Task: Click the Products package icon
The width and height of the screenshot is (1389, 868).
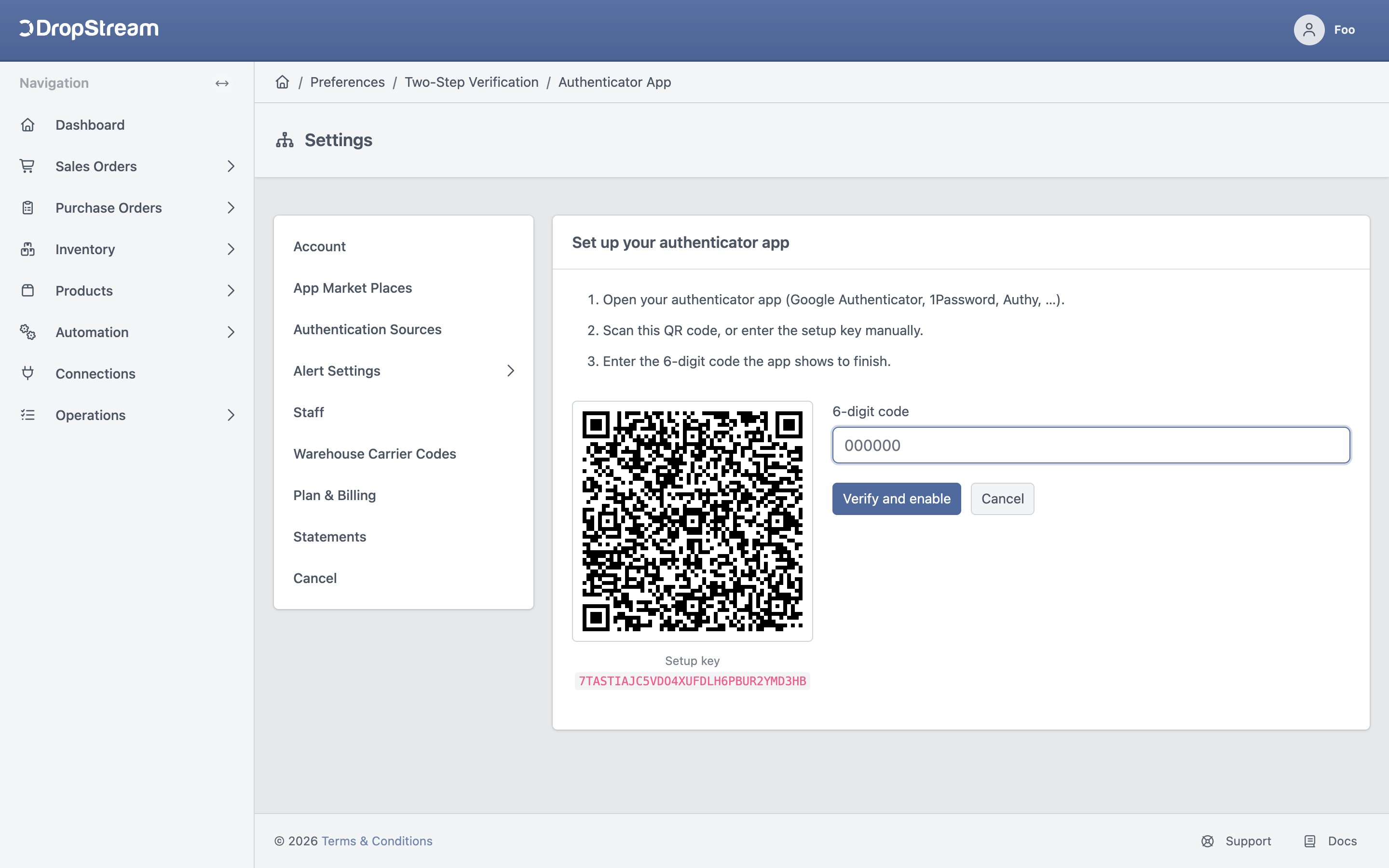Action: tap(27, 290)
